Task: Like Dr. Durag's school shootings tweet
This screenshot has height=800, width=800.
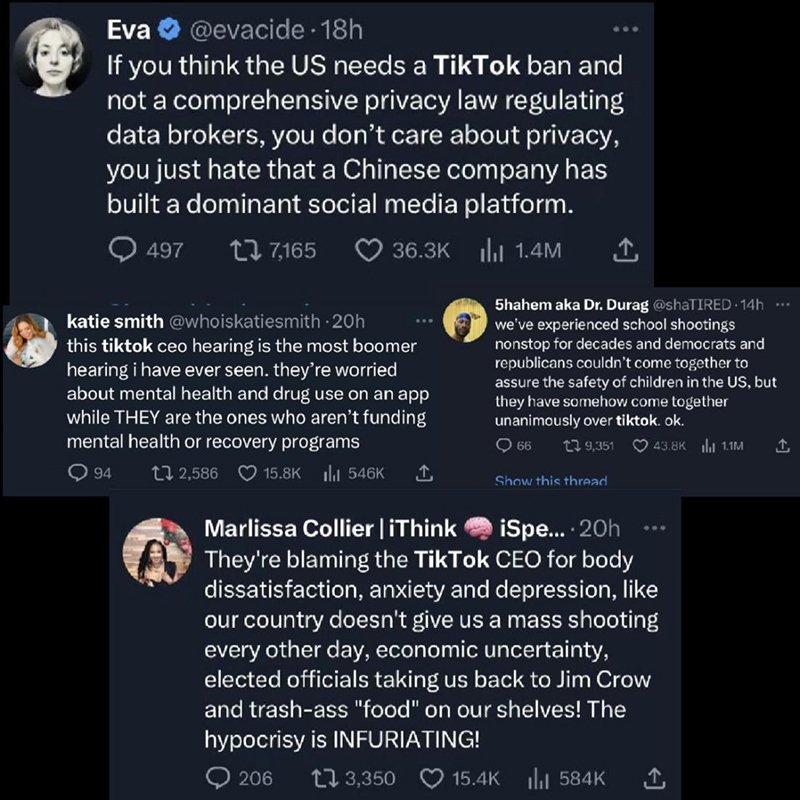Action: 642,446
